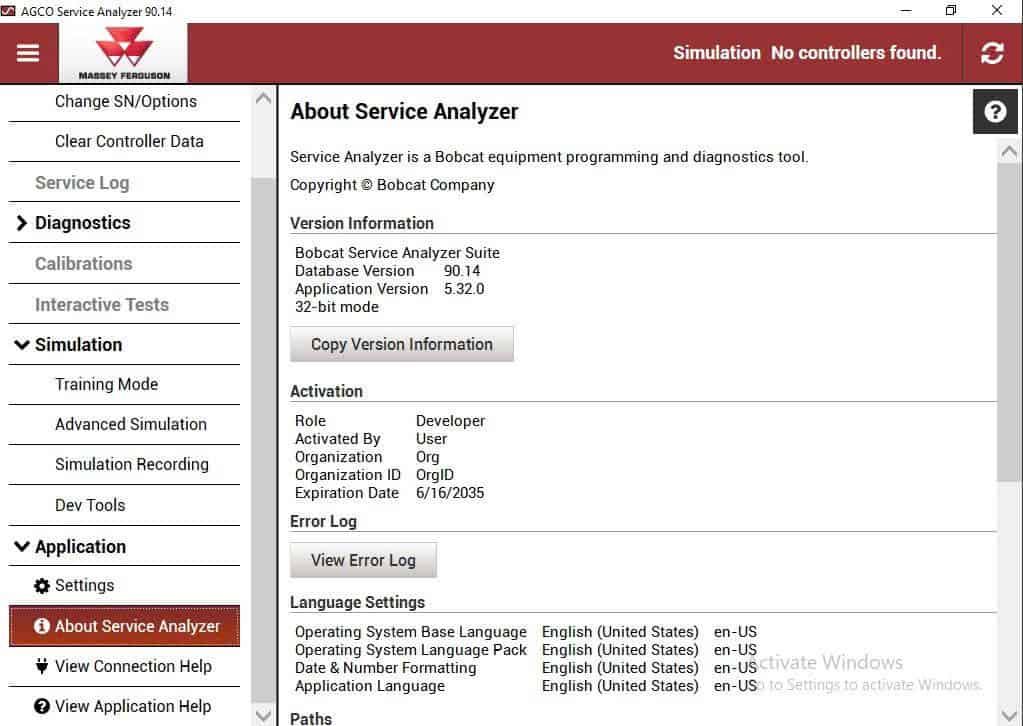Click the plug icon for View Connection Help
This screenshot has width=1023, height=726.
(x=41, y=666)
